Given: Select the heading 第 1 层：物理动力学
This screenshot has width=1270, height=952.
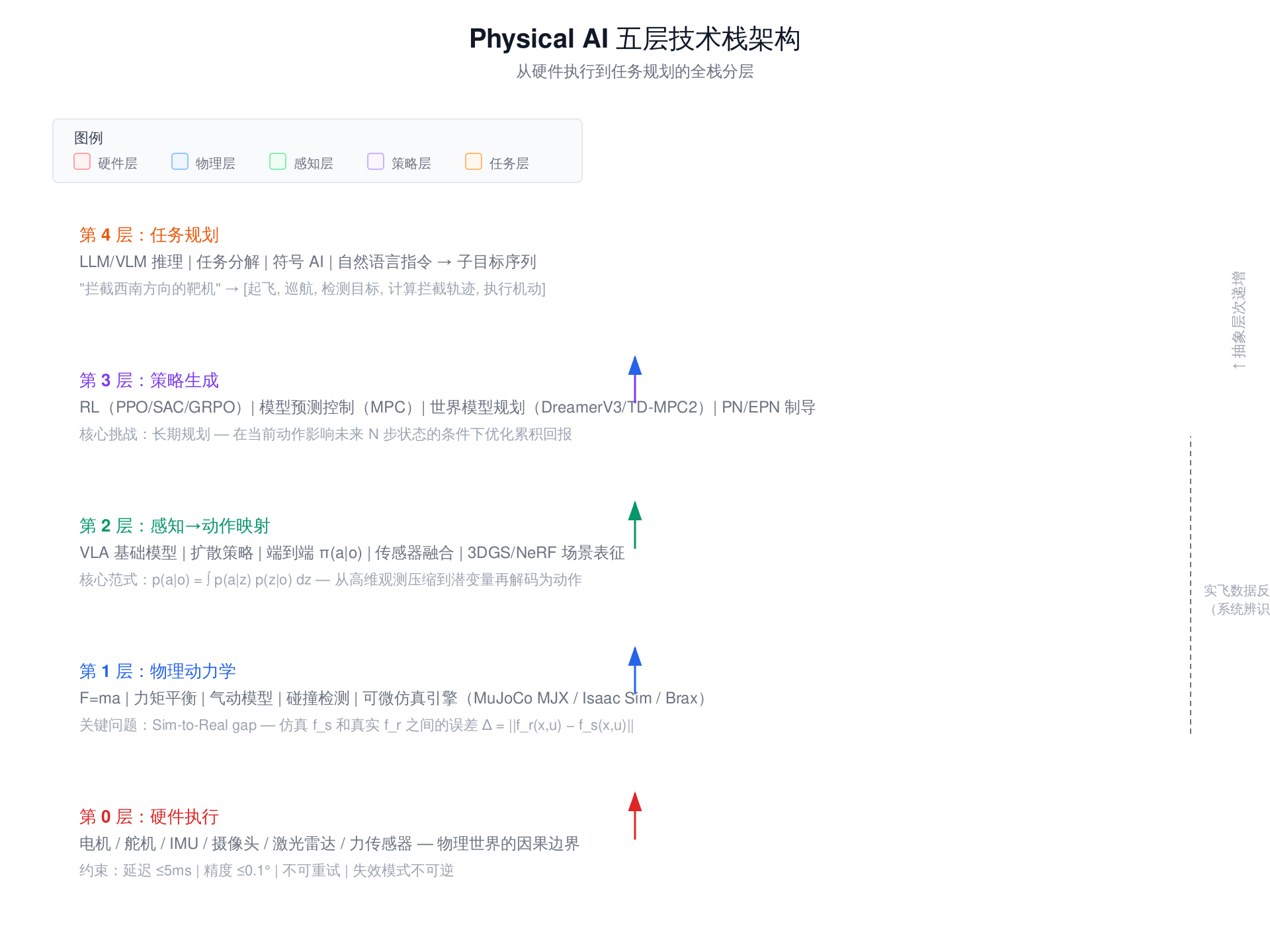Looking at the screenshot, I should point(157,672).
